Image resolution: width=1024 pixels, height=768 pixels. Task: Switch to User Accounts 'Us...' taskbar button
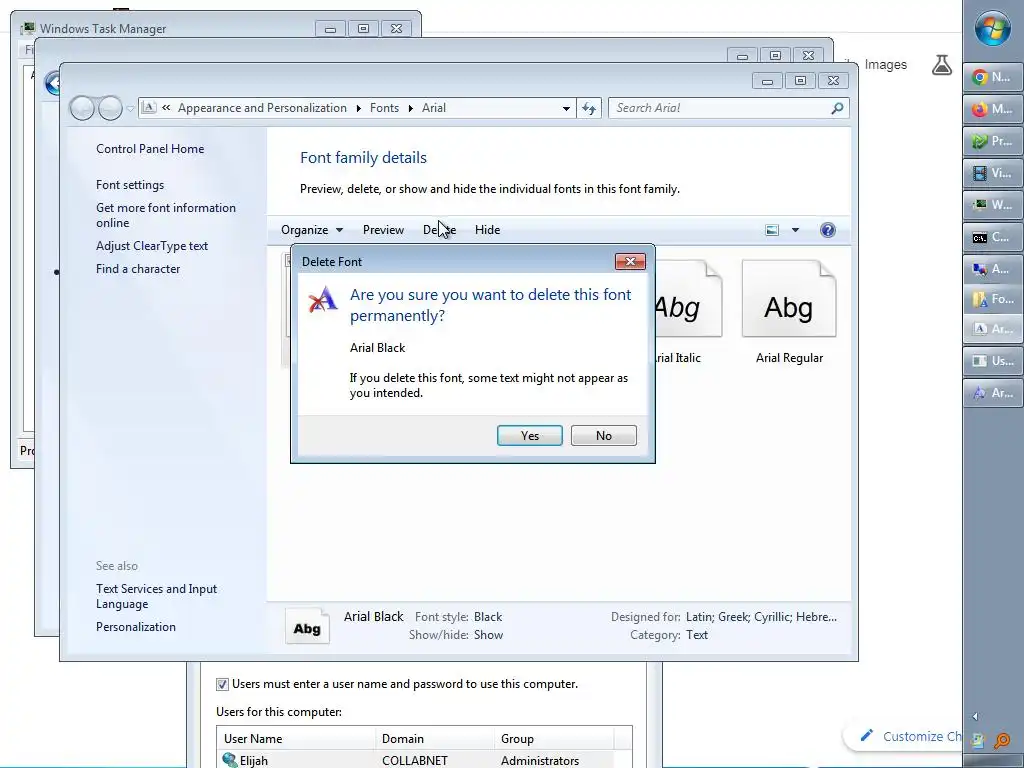coord(993,361)
